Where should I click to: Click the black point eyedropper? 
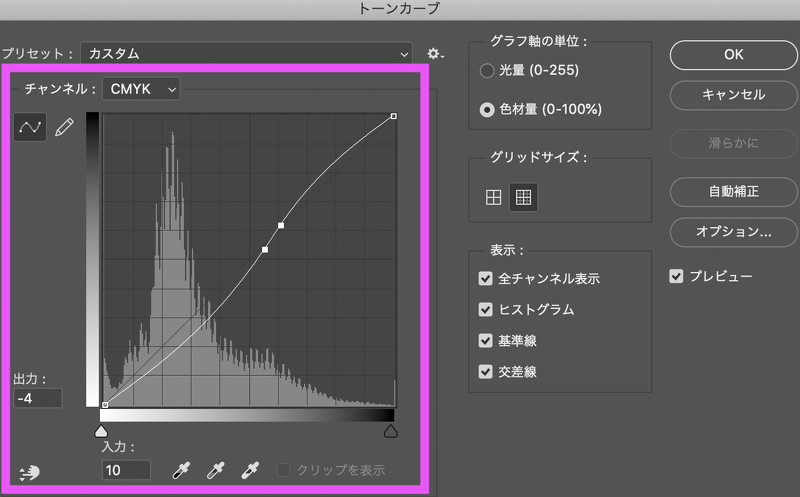pos(181,469)
